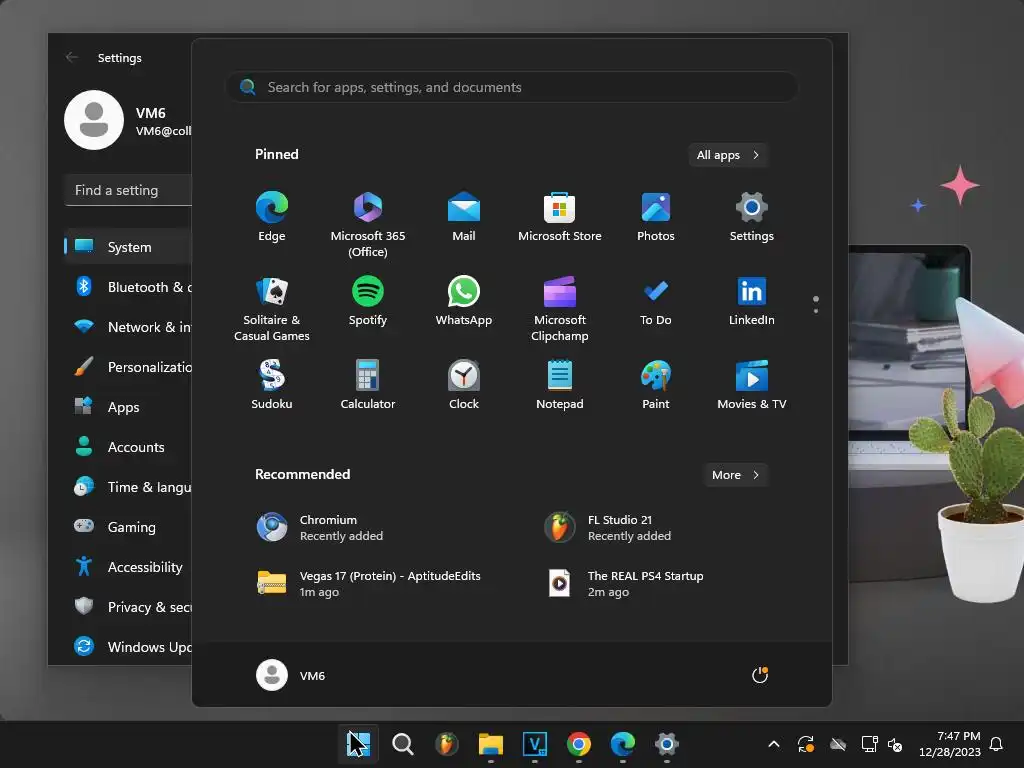Click the Find a setting field
The image size is (1024, 768).
(129, 190)
